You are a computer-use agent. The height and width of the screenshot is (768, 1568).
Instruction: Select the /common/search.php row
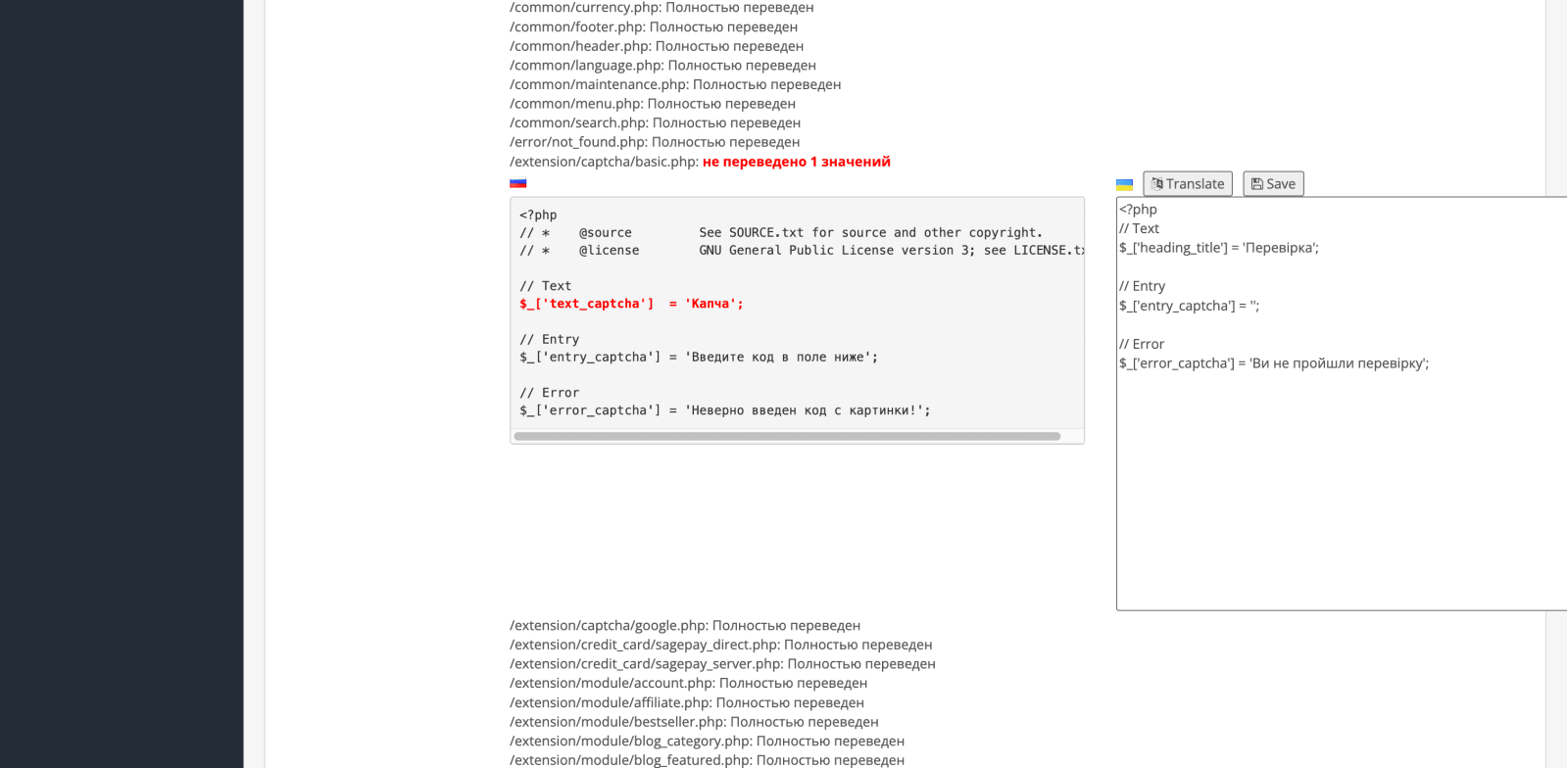coord(655,122)
